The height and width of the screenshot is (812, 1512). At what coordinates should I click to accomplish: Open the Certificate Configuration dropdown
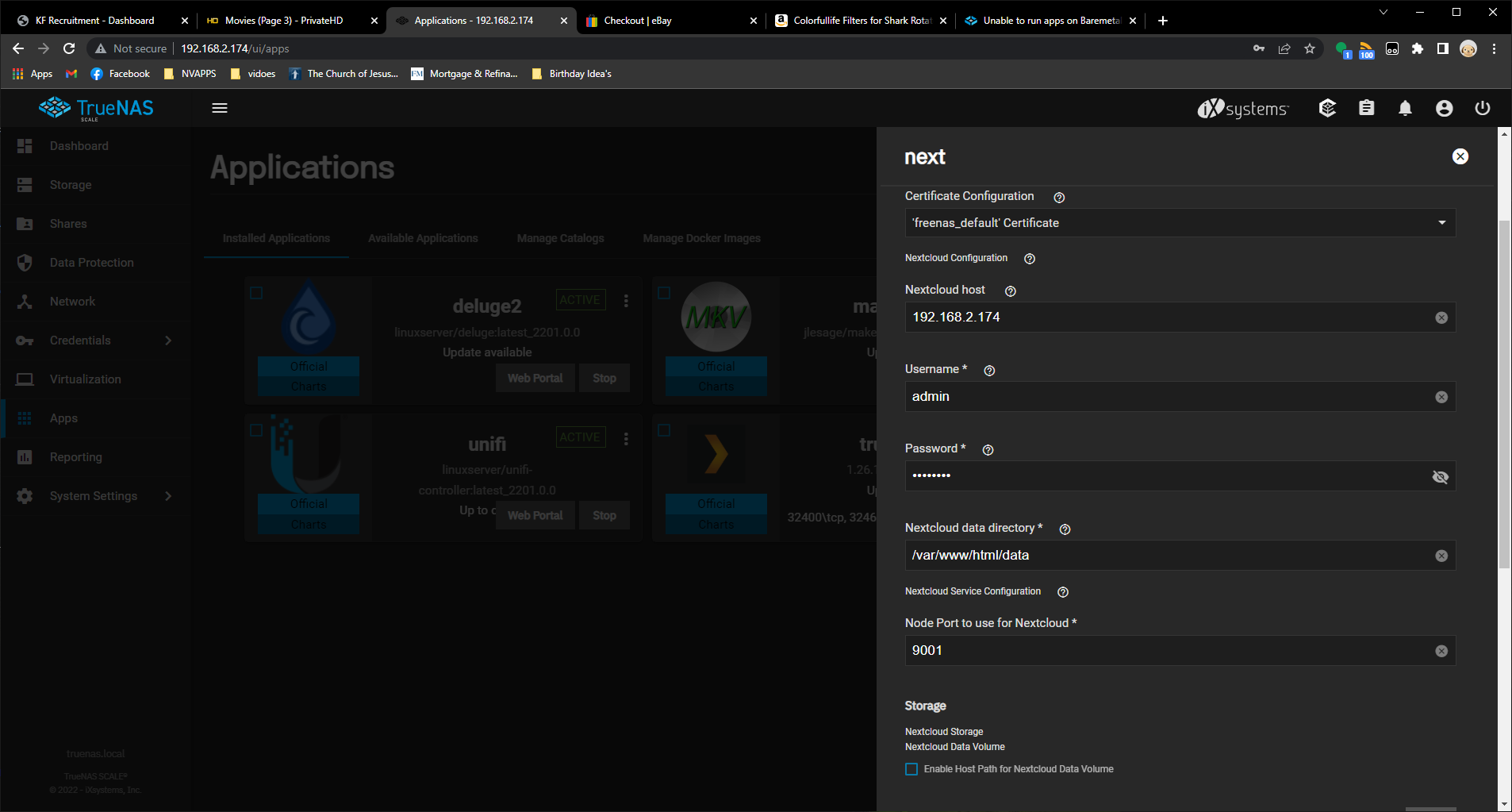(x=1180, y=223)
